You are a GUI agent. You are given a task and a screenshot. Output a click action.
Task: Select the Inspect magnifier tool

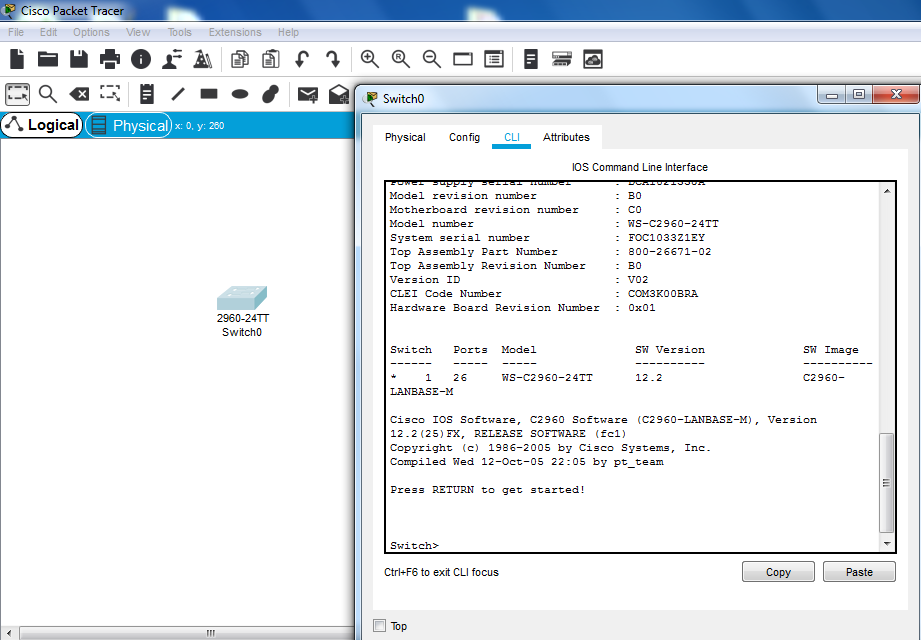[x=48, y=94]
